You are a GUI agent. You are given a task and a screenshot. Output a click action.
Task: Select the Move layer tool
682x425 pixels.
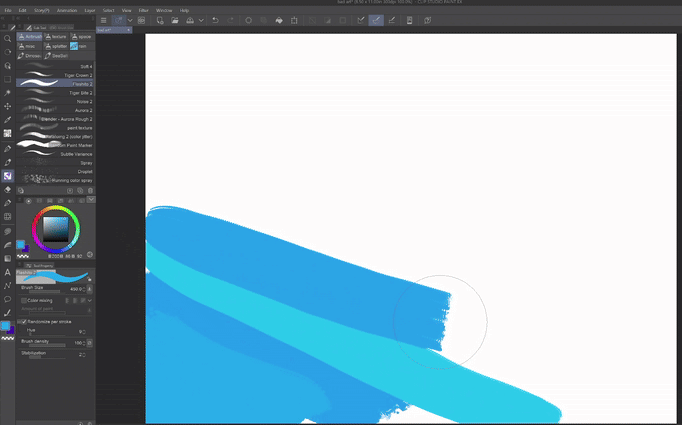coord(8,106)
